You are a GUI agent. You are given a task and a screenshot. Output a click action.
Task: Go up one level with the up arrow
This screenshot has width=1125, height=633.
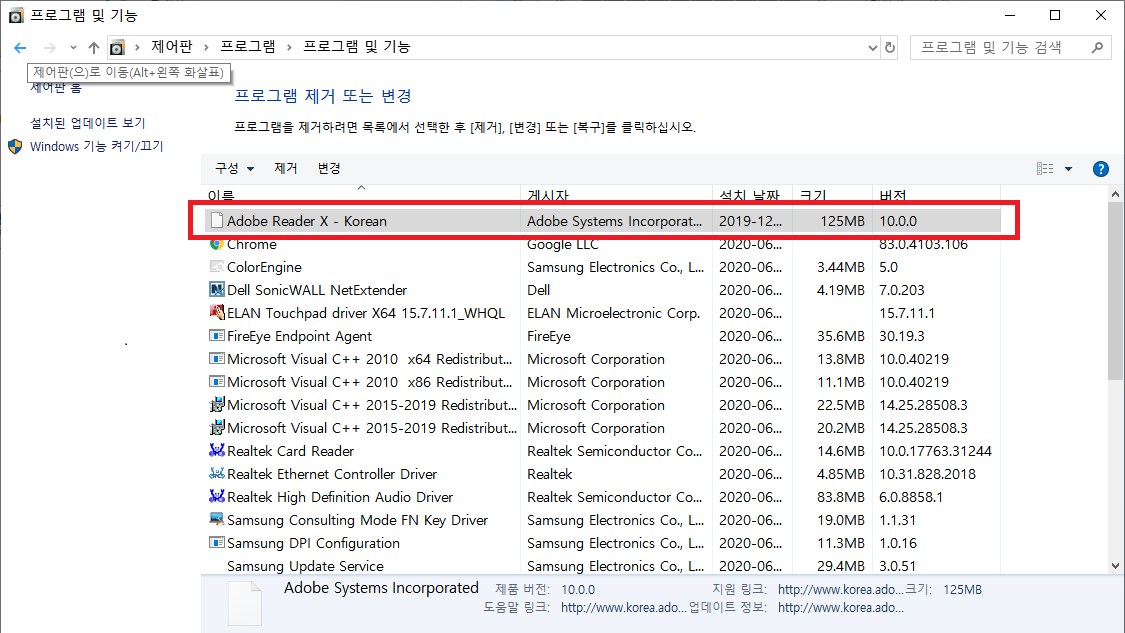click(94, 47)
